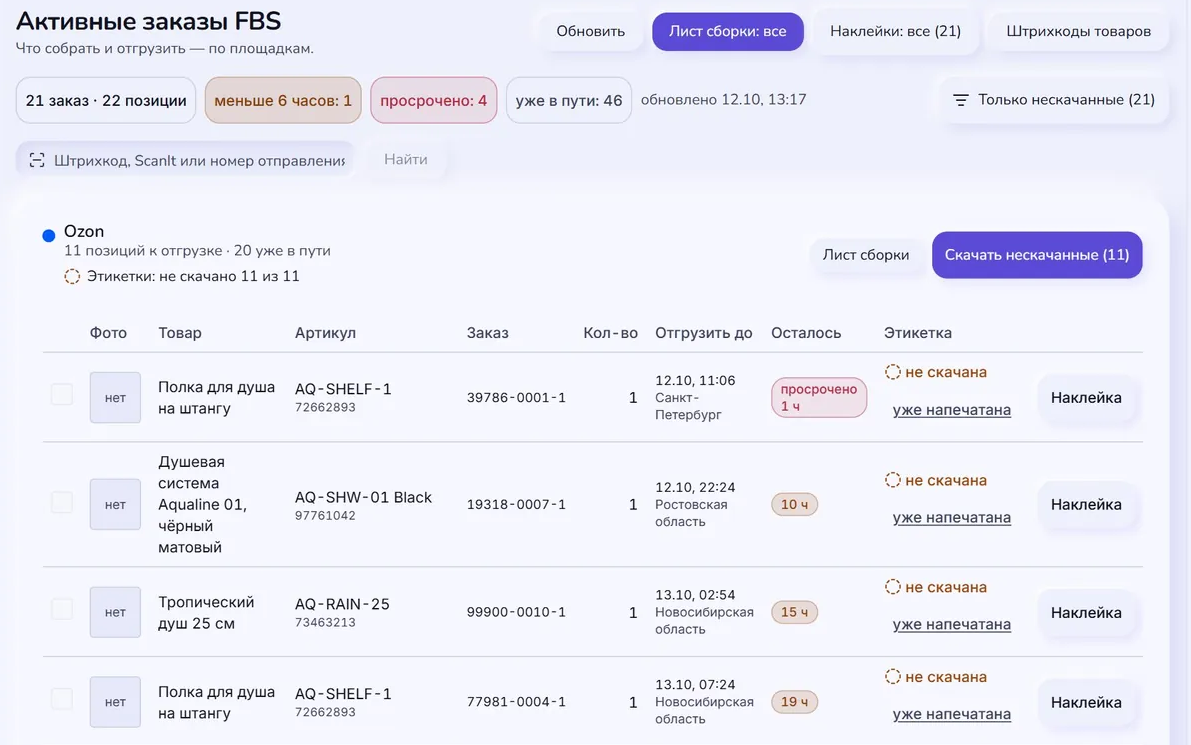This screenshot has height=745, width=1191.
Task: Select the 21 заказ · 22 позиции chip
Action: (x=106, y=100)
